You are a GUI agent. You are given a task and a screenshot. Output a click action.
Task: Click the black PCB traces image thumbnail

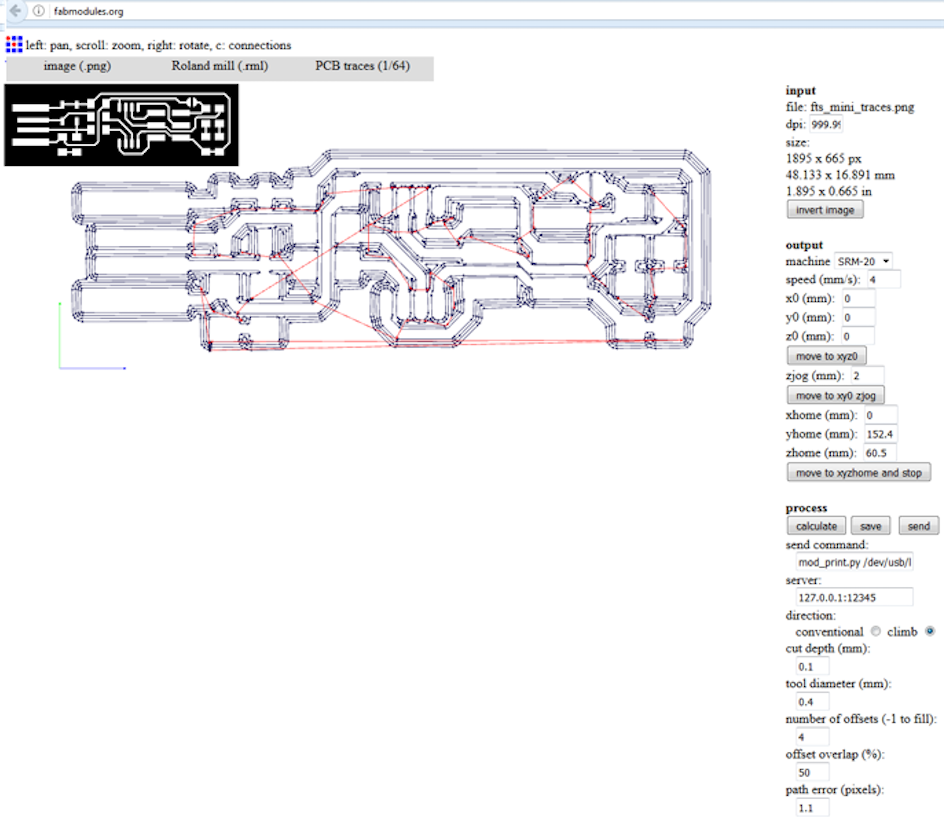[121, 125]
